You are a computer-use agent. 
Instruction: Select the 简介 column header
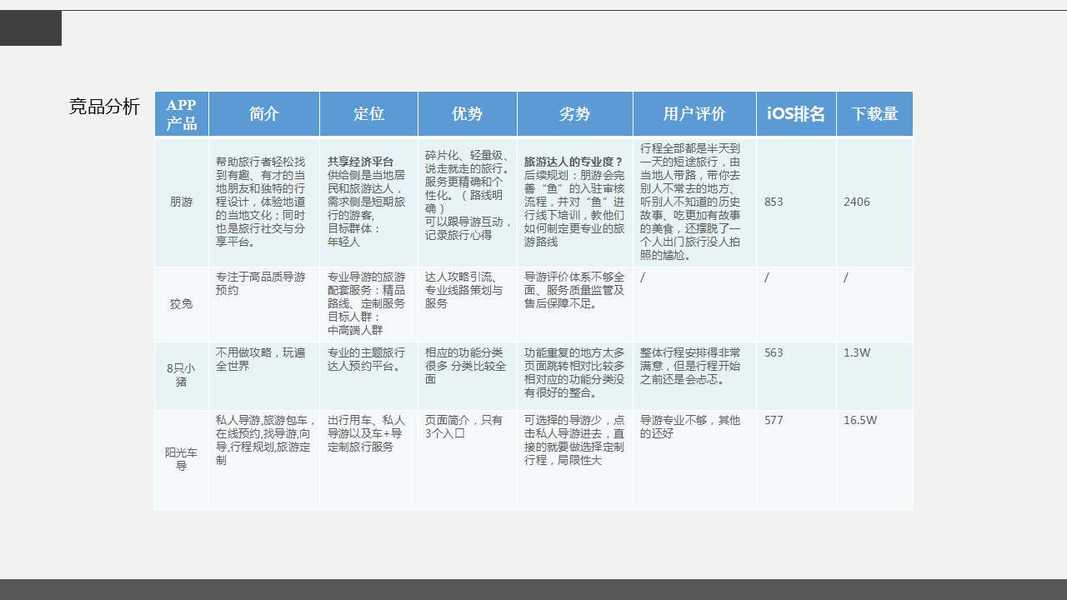264,114
